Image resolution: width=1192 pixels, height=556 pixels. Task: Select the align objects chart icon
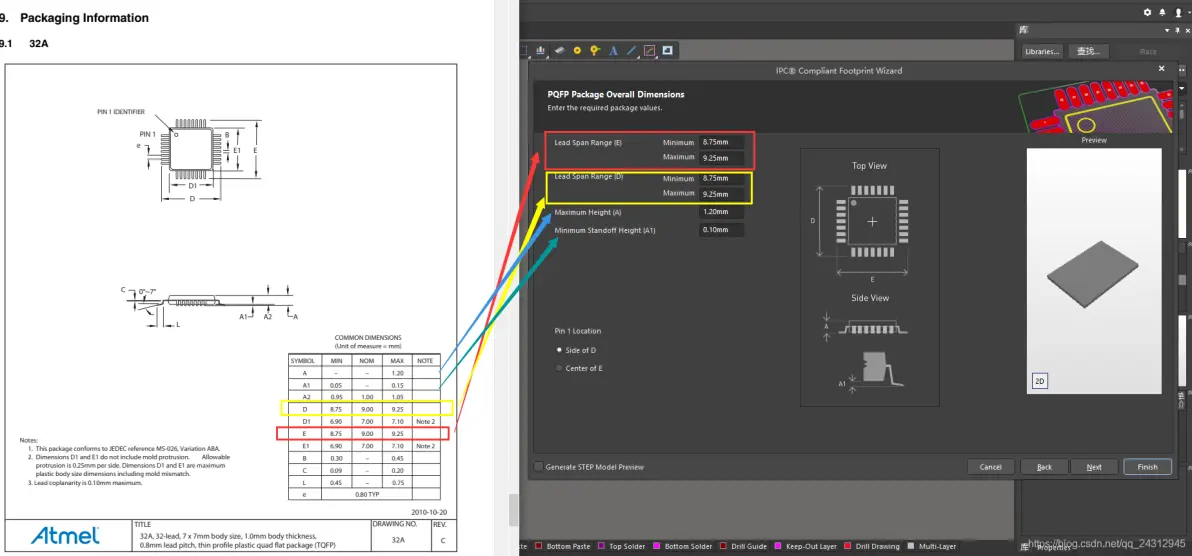pyautogui.click(x=541, y=51)
